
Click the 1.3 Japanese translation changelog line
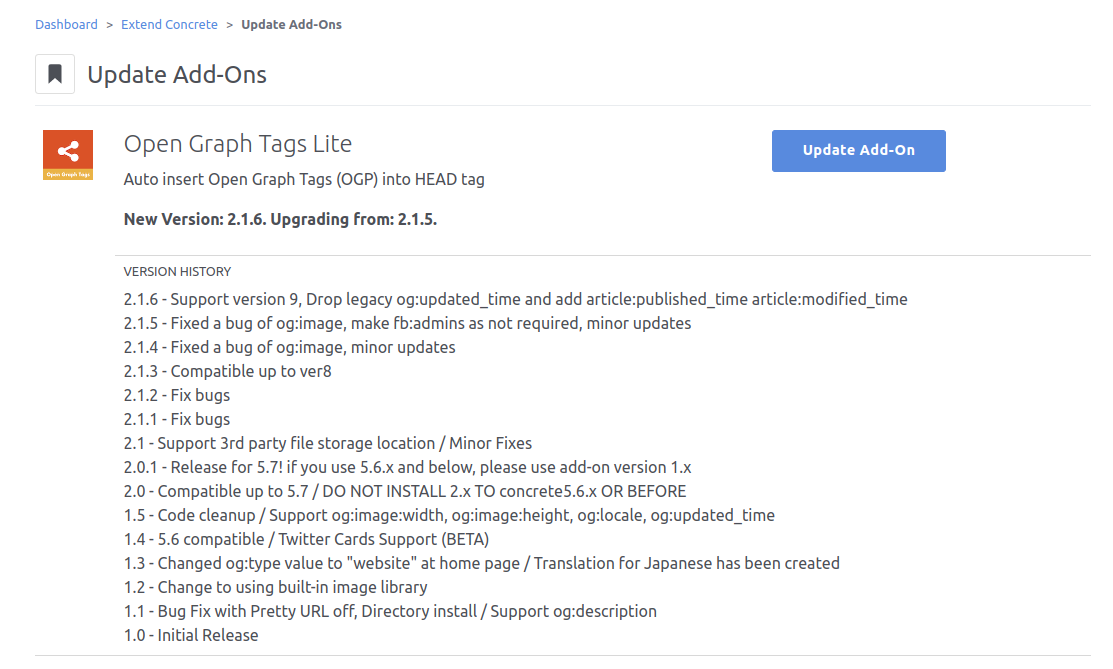[481, 563]
